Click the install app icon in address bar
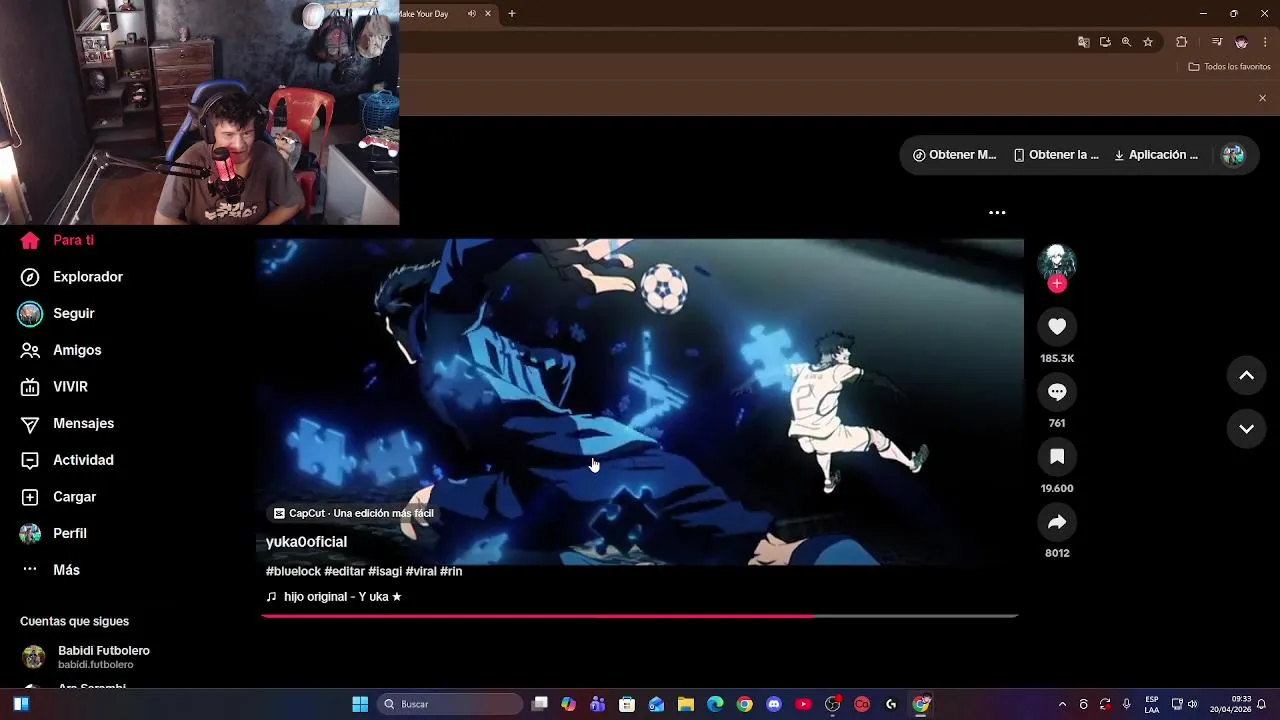The height and width of the screenshot is (720, 1280). pyautogui.click(x=1105, y=42)
